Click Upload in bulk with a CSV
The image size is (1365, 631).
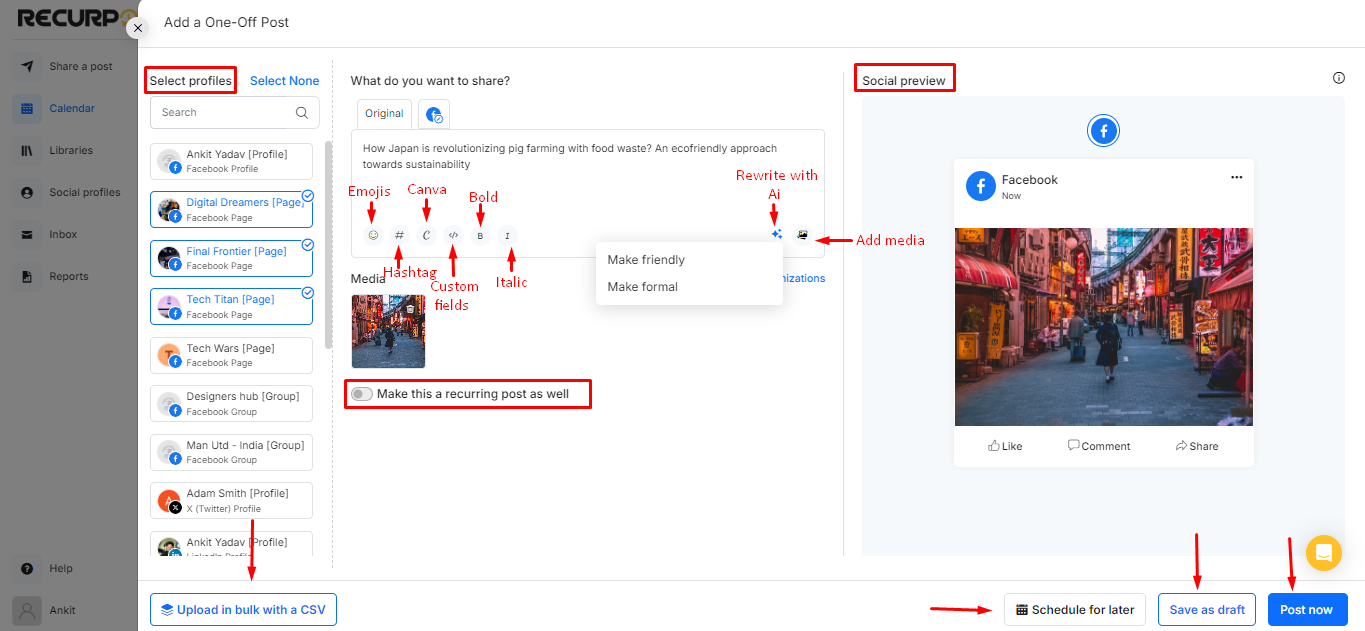click(243, 609)
